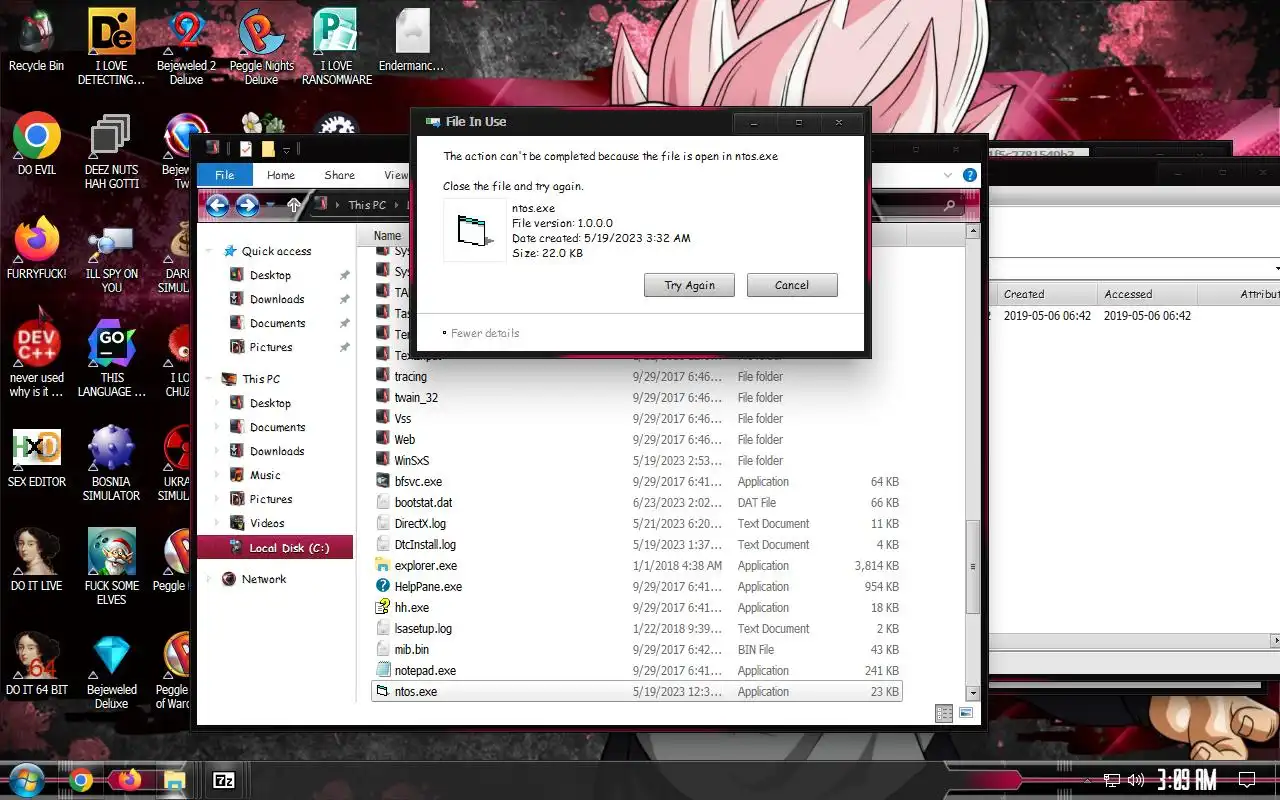
Task: Open the HxD hex editor desktop shortcut
Action: (37, 457)
